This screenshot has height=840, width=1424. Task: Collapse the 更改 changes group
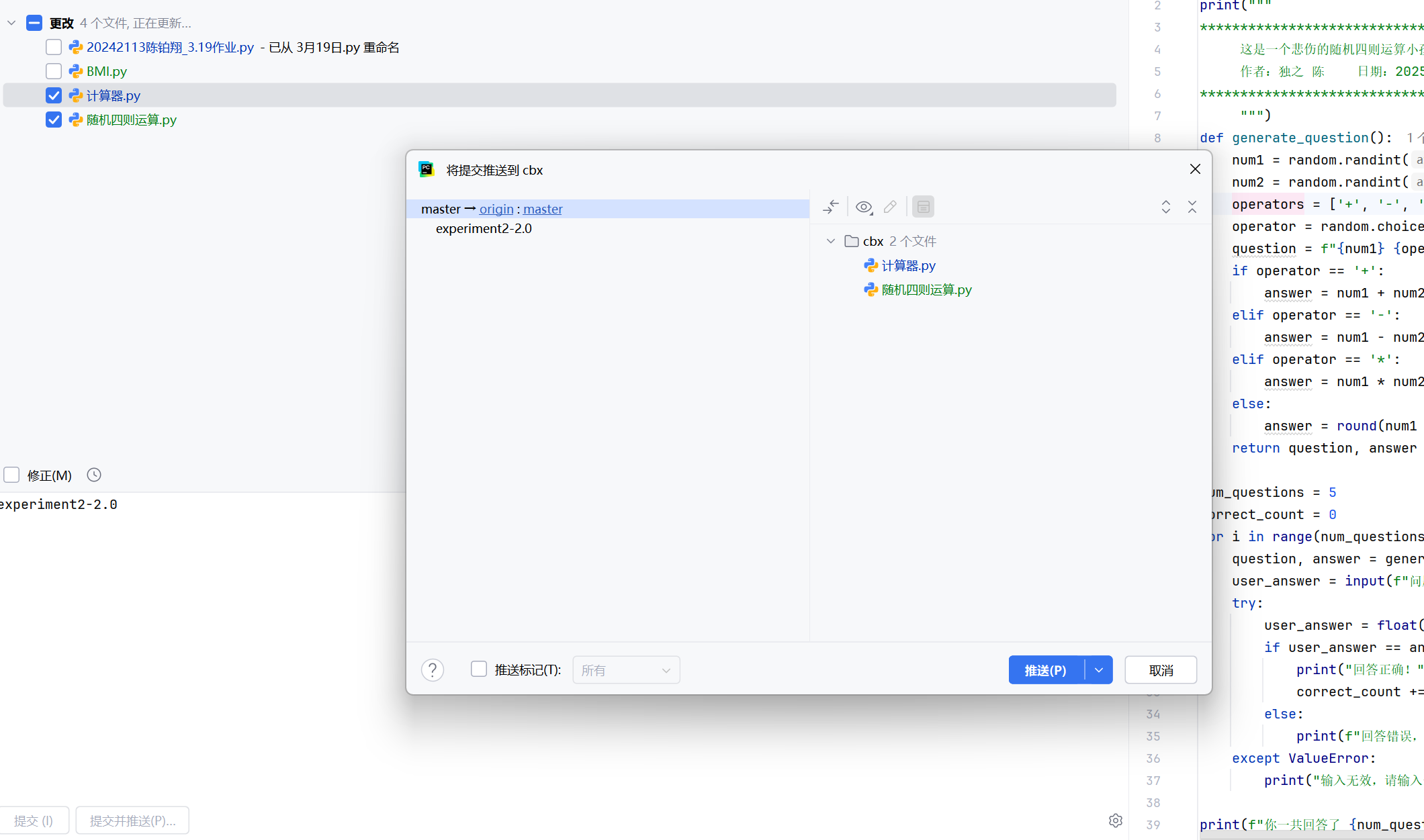[x=11, y=23]
